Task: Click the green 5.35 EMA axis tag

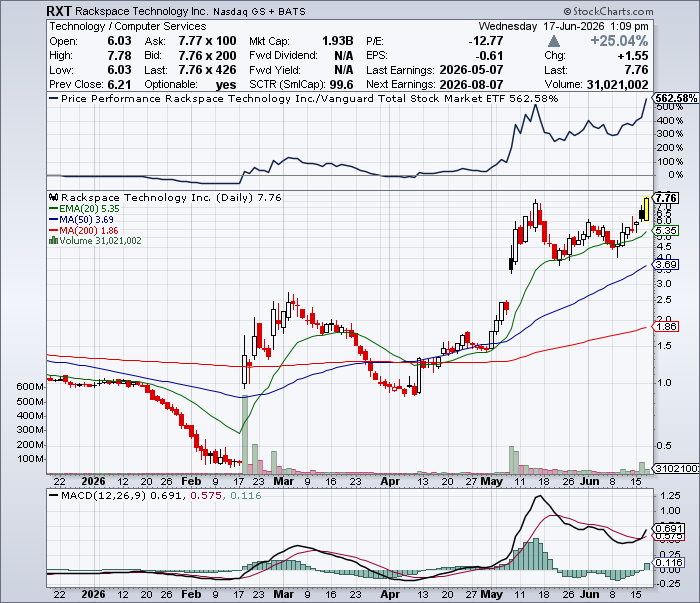Action: 666,231
